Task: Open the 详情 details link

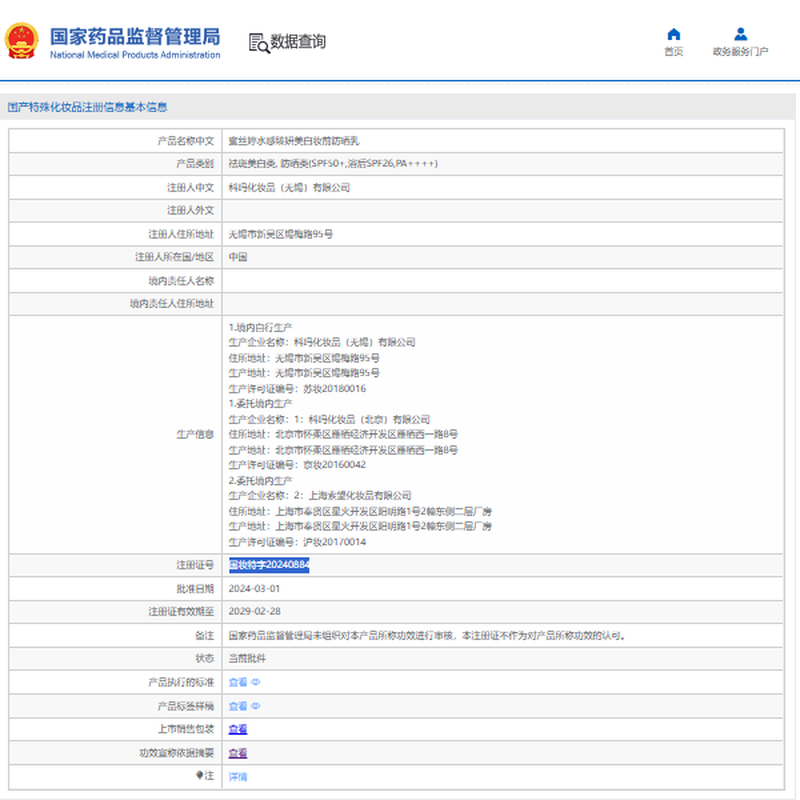Action: [237, 776]
